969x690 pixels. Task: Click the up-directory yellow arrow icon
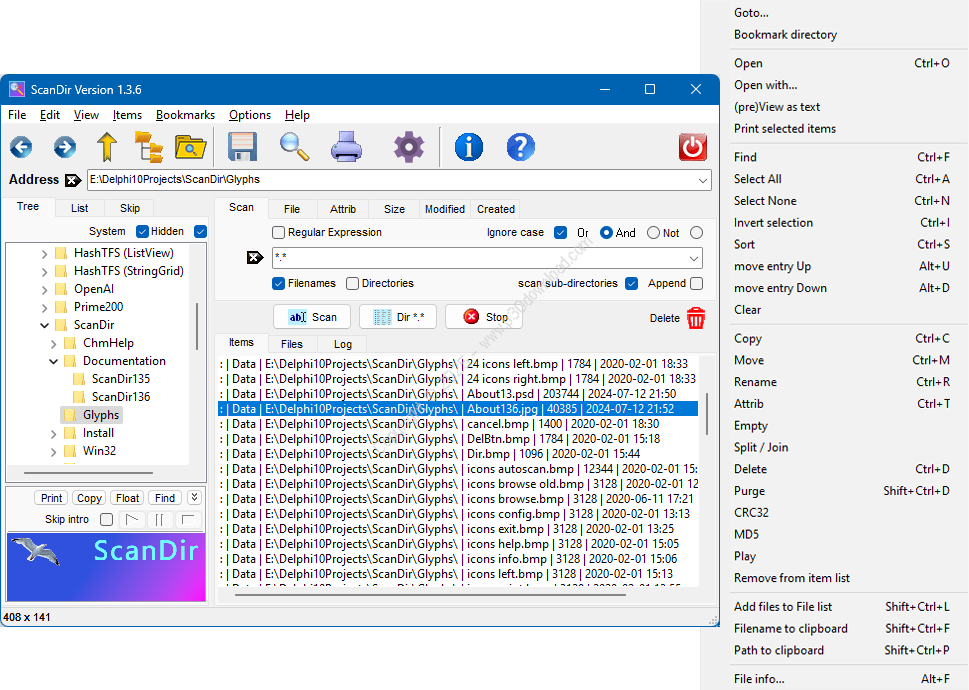[107, 147]
